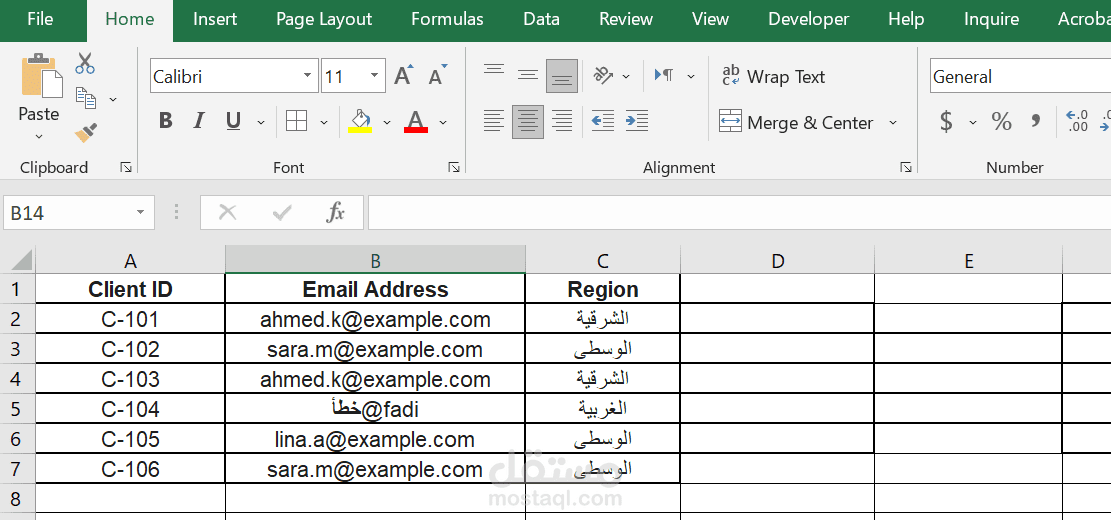Screen dimensions: 1111x520
Task: Open Name Box dropdown for B14
Action: click(140, 213)
